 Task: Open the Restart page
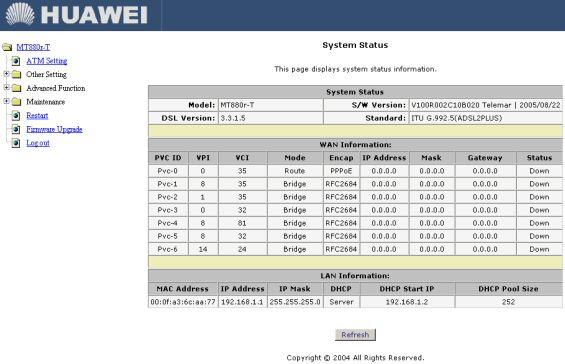point(37,116)
